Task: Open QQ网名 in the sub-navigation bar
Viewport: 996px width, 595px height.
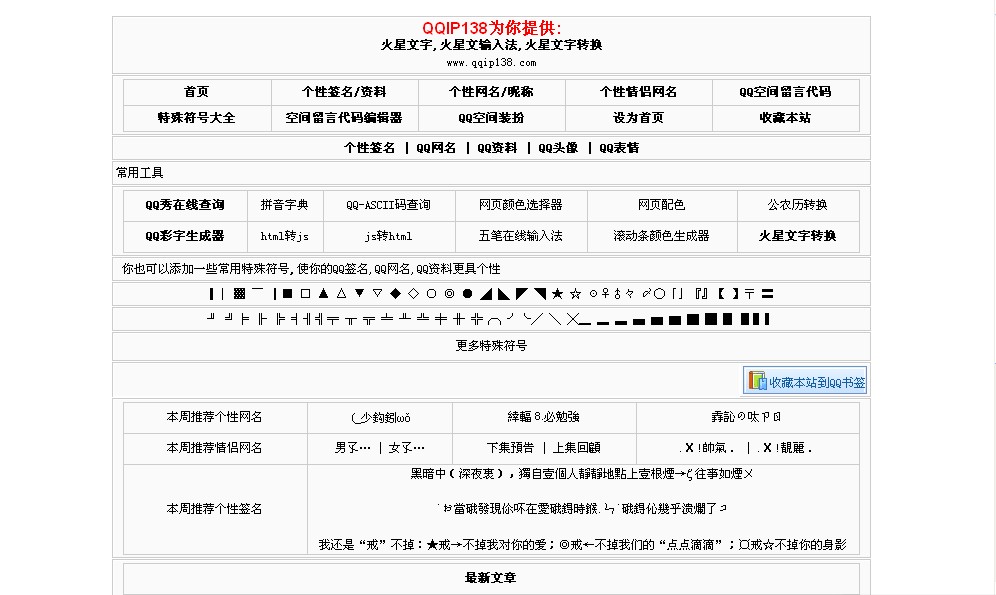Action: pyautogui.click(x=436, y=148)
